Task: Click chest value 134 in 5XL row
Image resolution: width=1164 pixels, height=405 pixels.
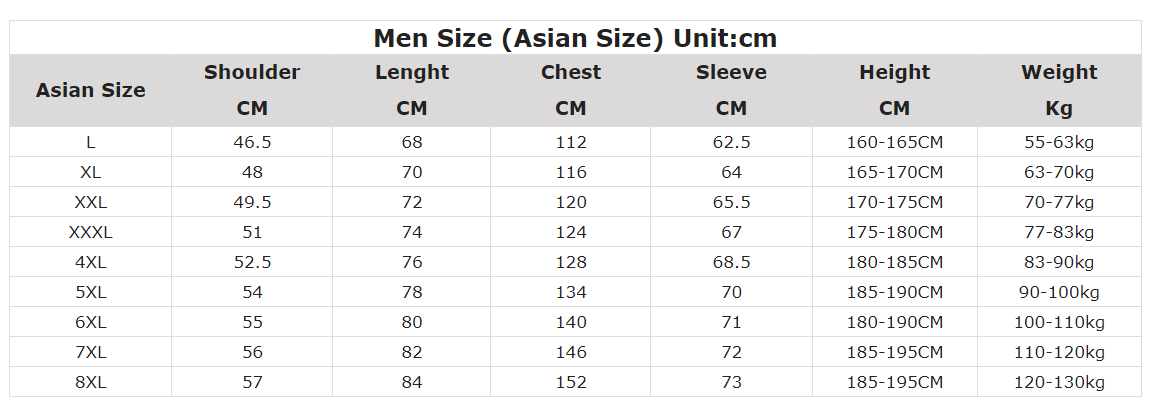Action: (571, 292)
